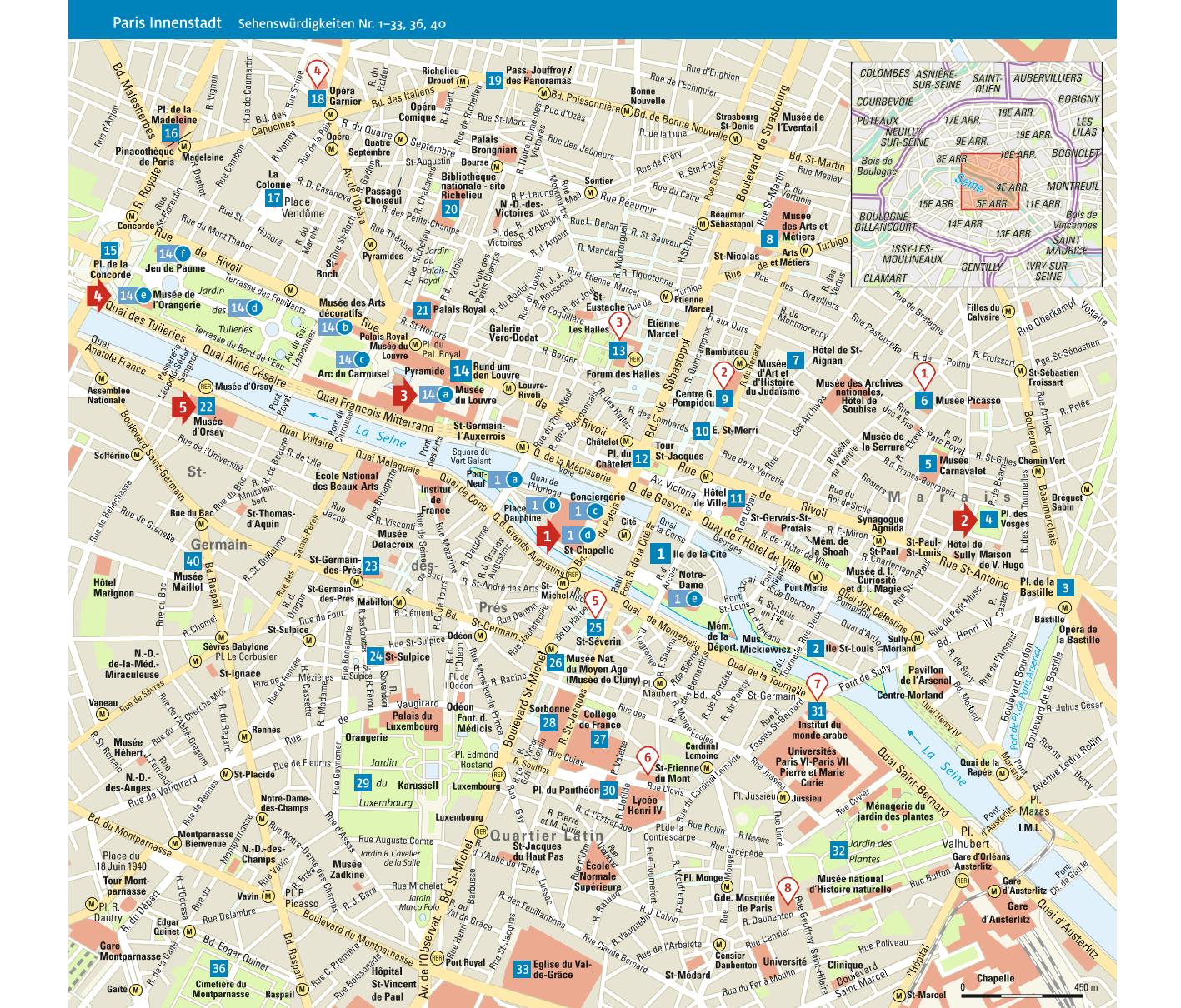Click blue marker 40 at Musée Maillol

coord(193,561)
